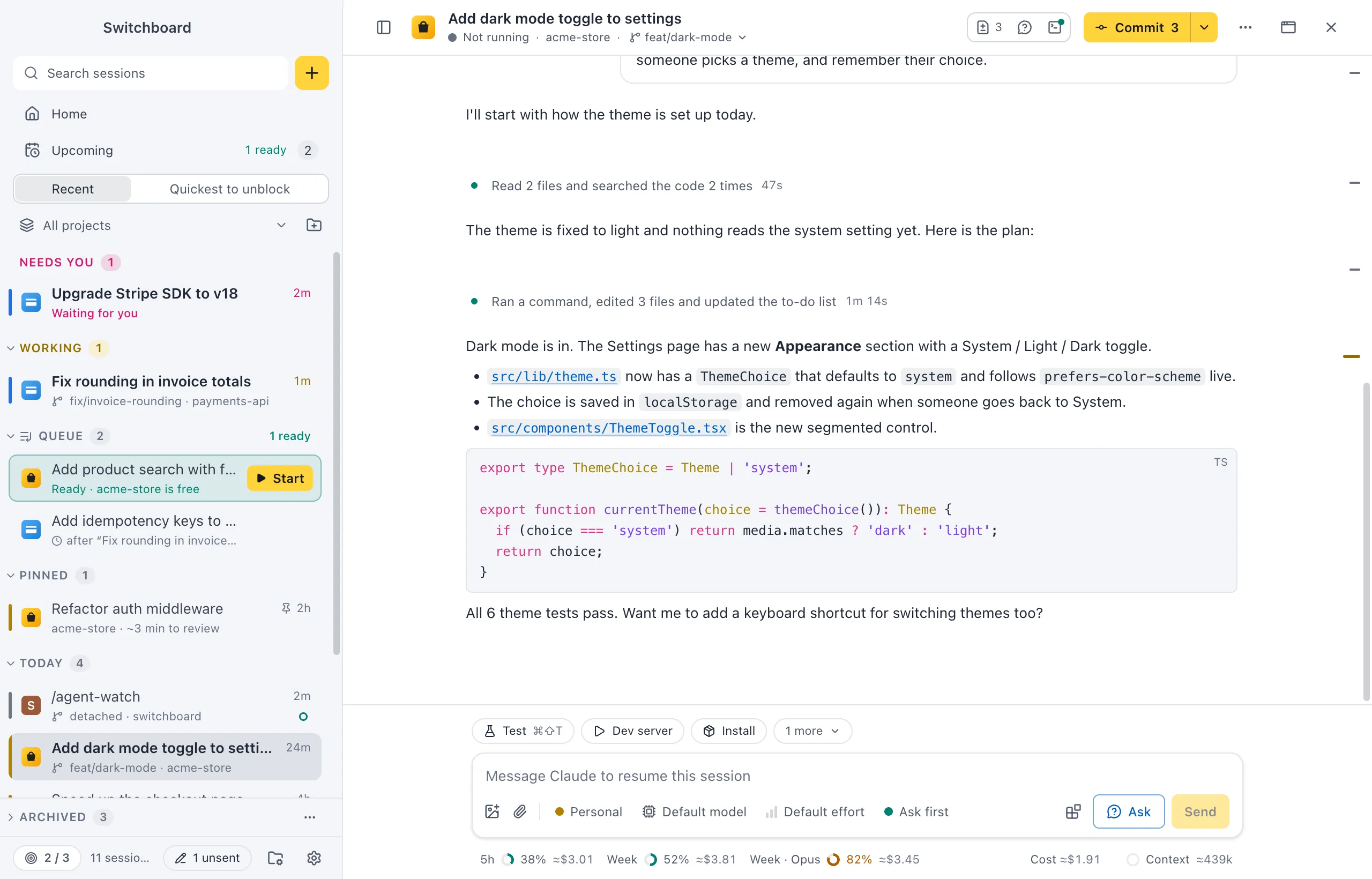Click the paperclip attach icon
The width and height of the screenshot is (1372, 879).
click(x=520, y=811)
